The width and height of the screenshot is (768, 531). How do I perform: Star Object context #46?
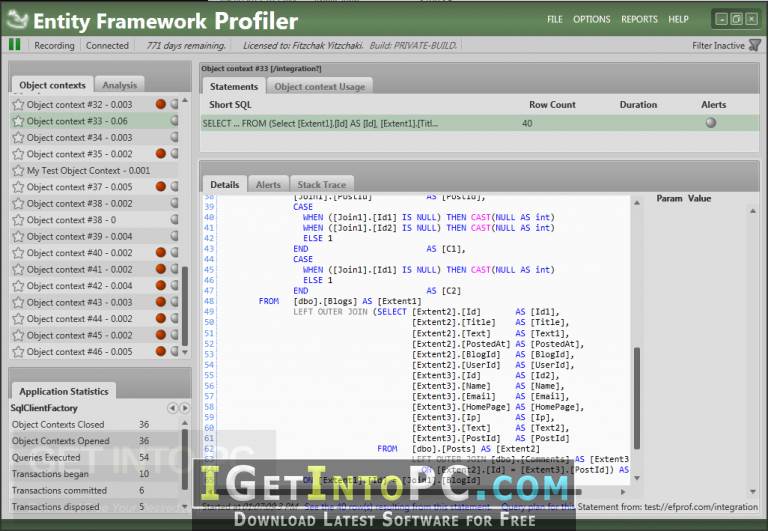19,352
